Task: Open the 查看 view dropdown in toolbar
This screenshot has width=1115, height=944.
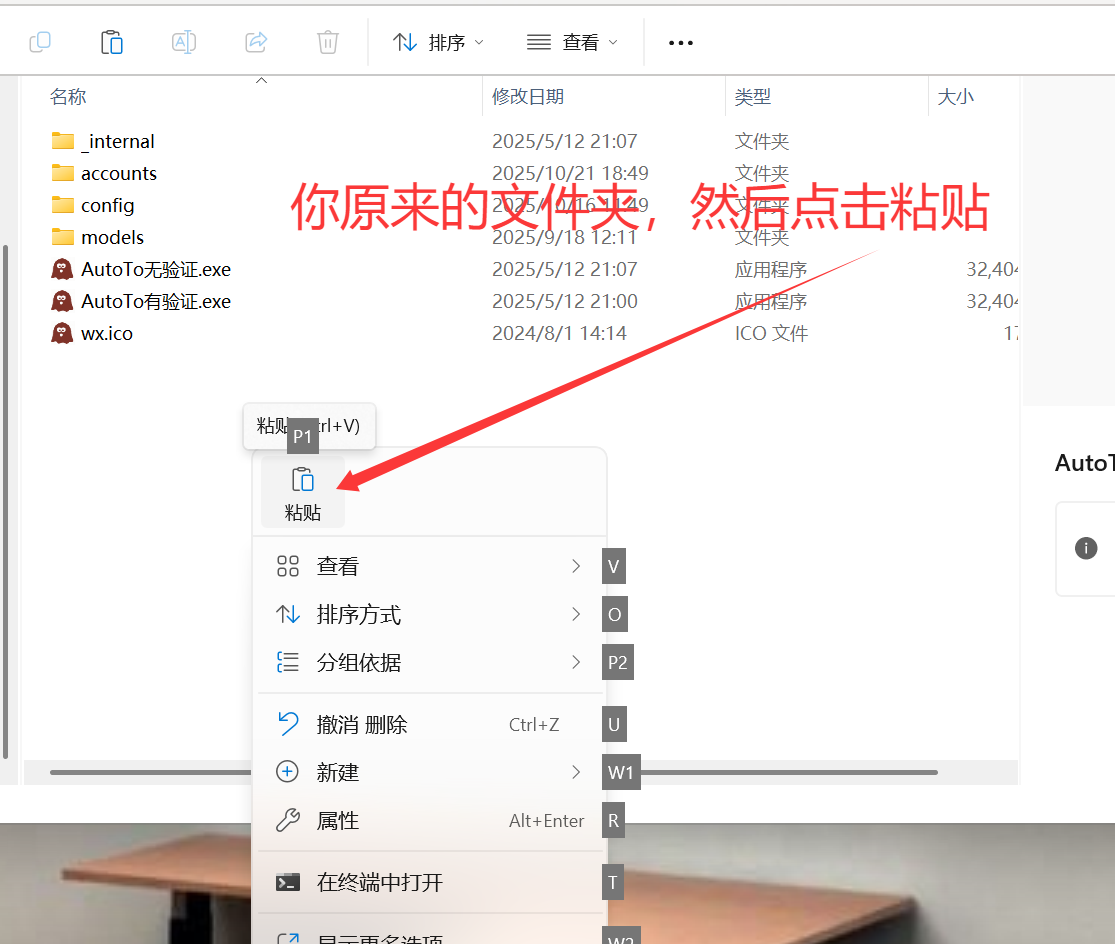Action: (572, 42)
